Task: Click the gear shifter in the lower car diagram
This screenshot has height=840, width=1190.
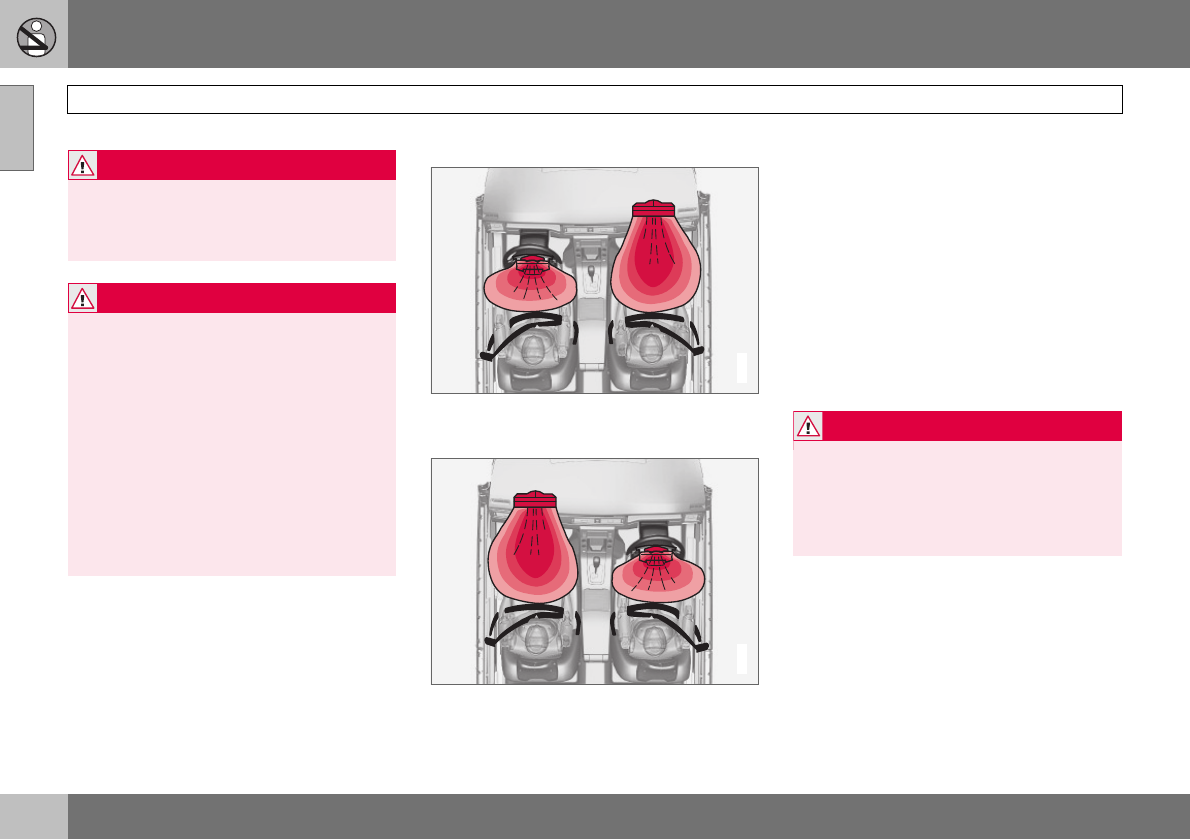Action: [596, 564]
